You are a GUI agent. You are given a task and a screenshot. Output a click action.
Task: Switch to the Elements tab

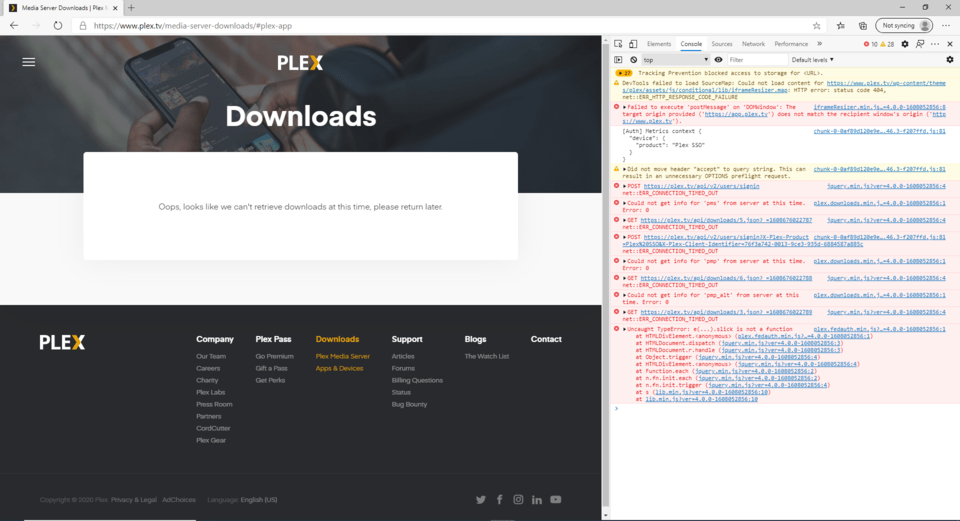(659, 44)
